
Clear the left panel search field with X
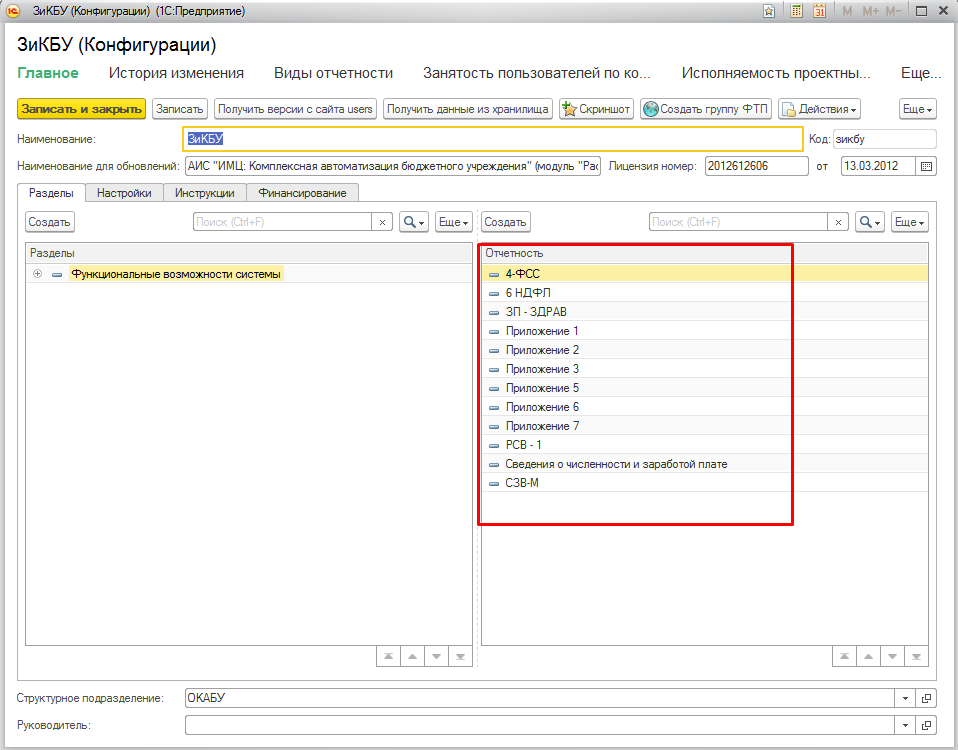pyautogui.click(x=381, y=222)
